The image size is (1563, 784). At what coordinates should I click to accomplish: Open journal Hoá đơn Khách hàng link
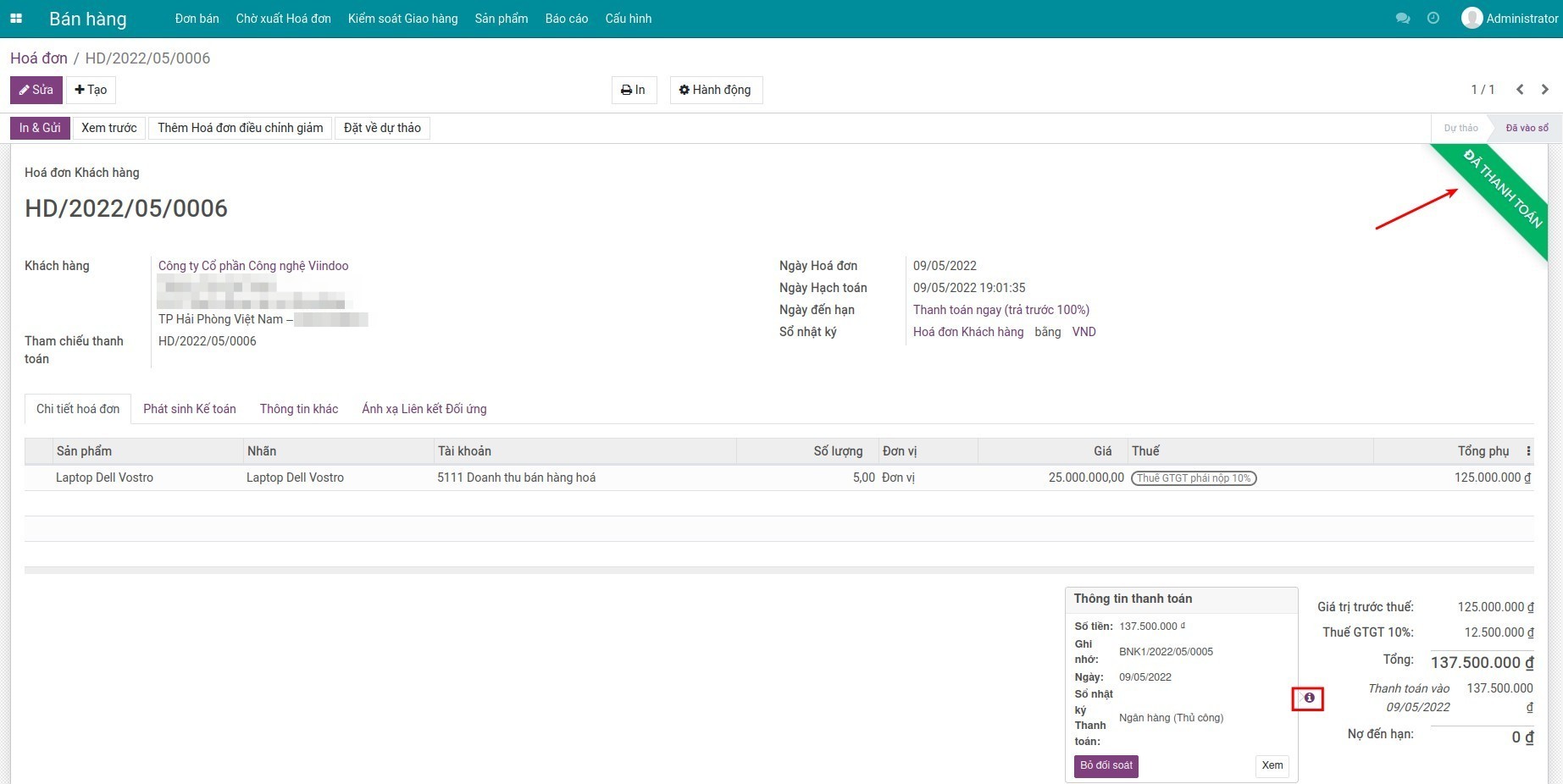(968, 332)
